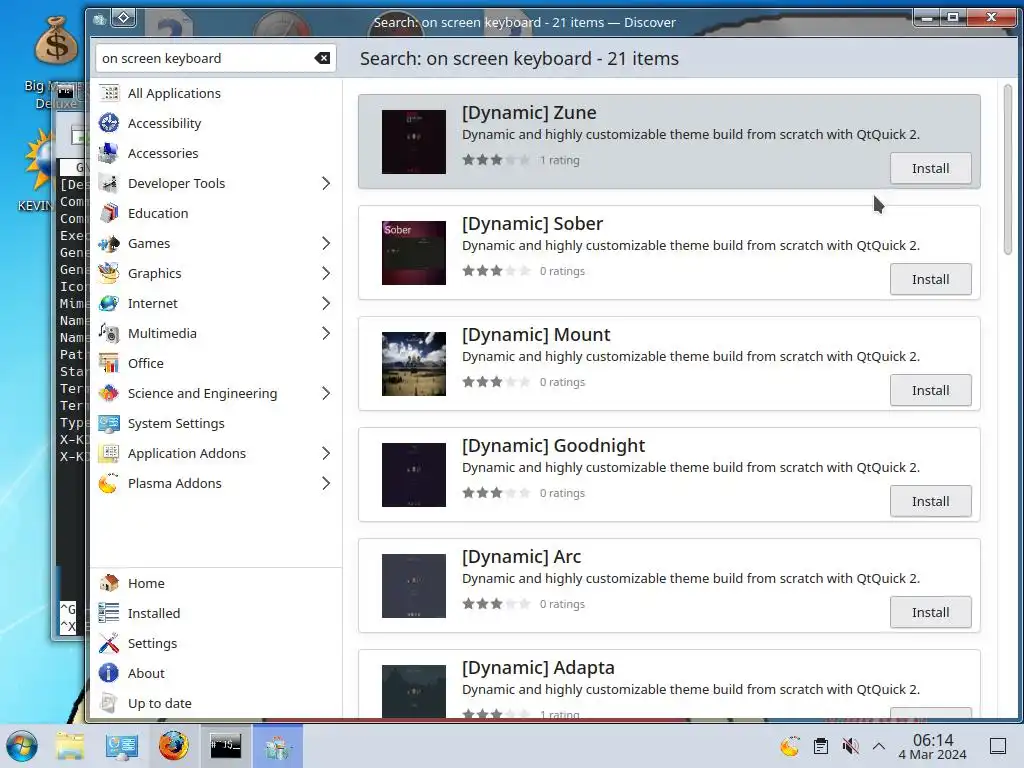Screen dimensions: 1024x768
Task: Install the [Dynamic] Arc theme
Action: 931,613
